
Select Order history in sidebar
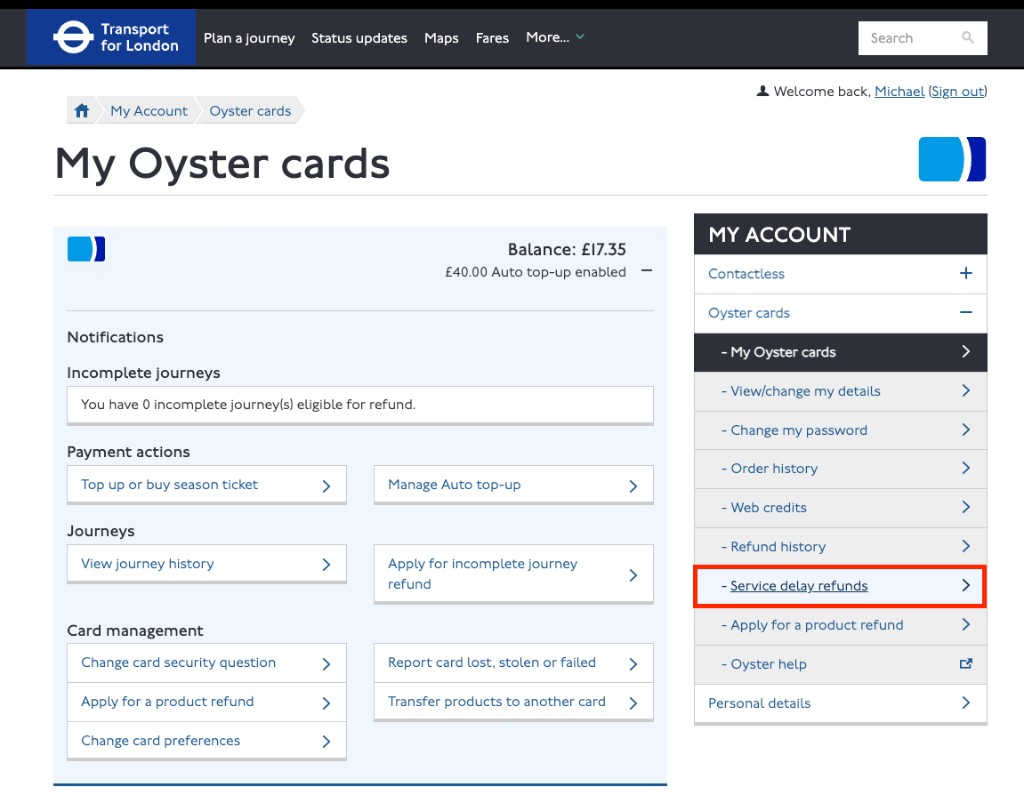pos(840,469)
